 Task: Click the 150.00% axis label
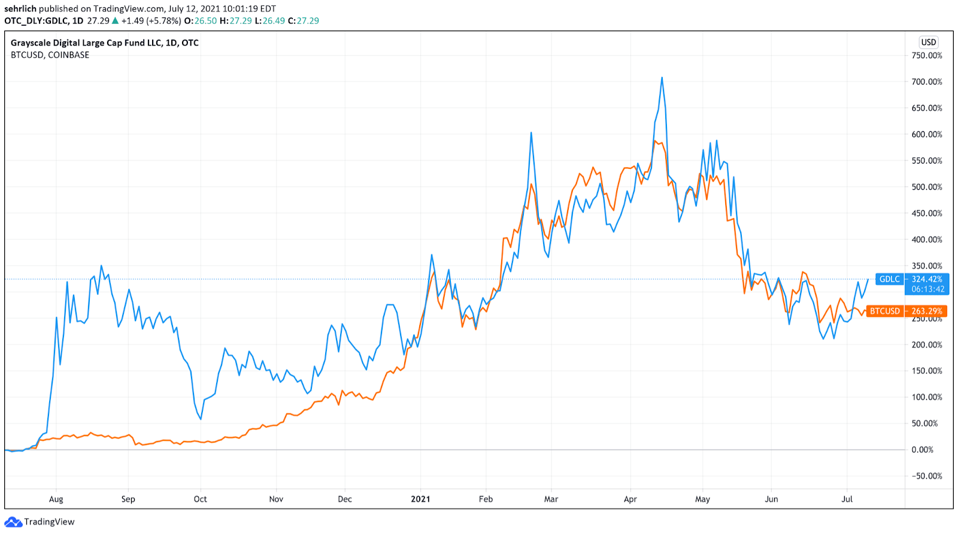coord(927,371)
